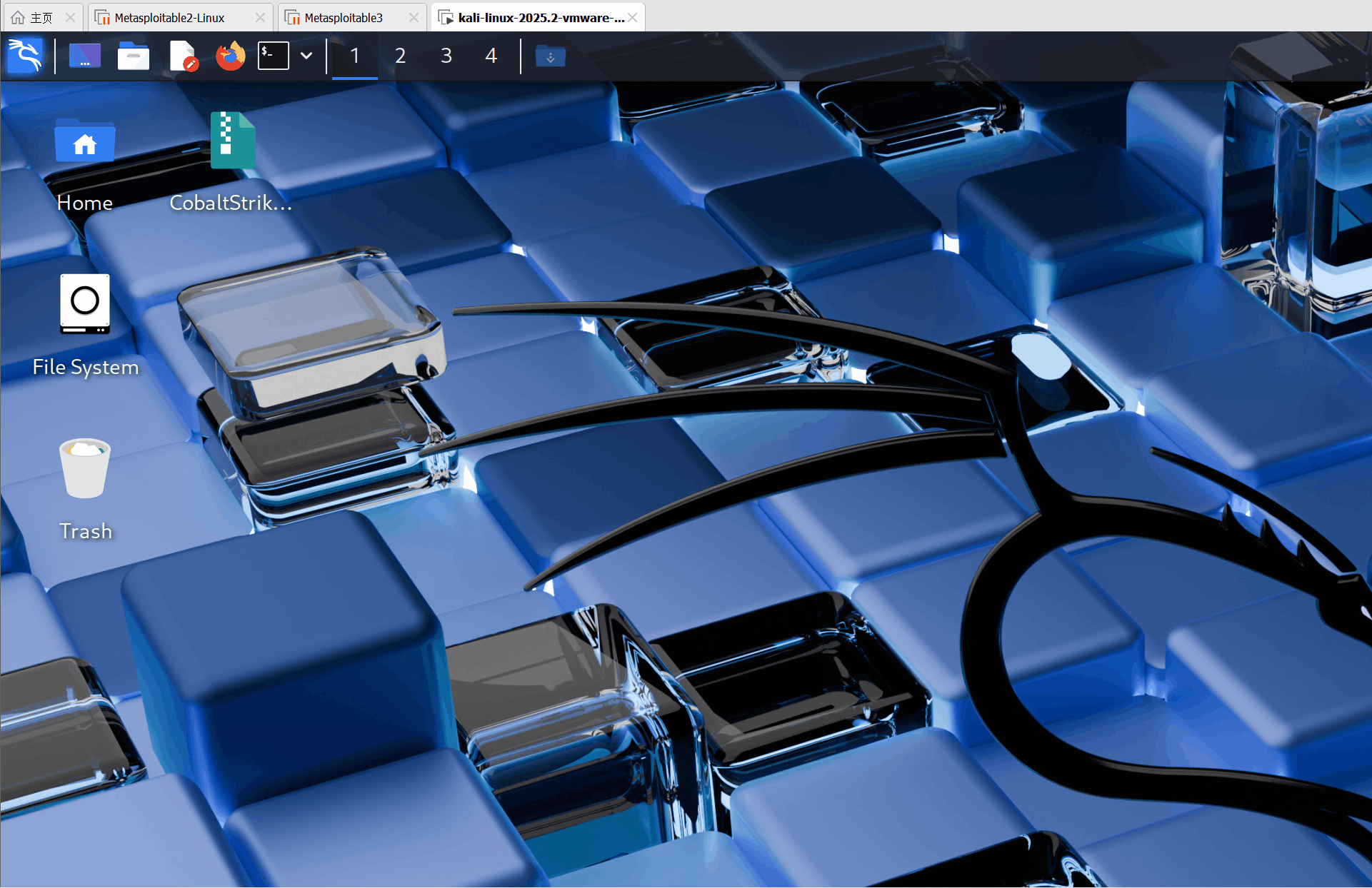Click the show desktop panel icon
Viewport: 1372px width, 888px height.
click(x=85, y=56)
